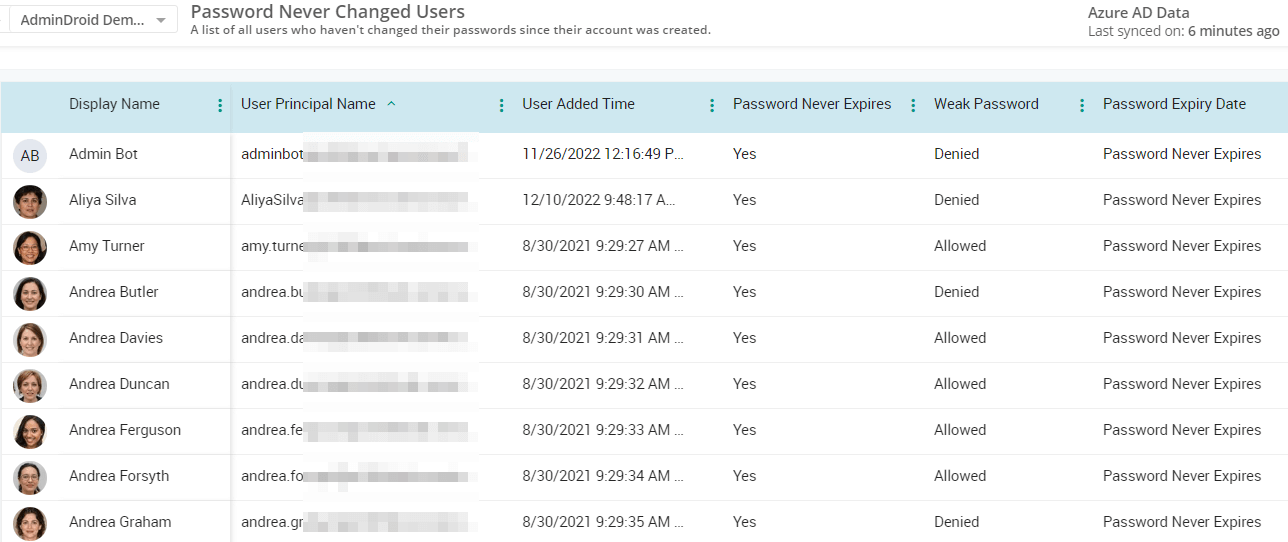Open User Added Time column options menu

[712, 105]
